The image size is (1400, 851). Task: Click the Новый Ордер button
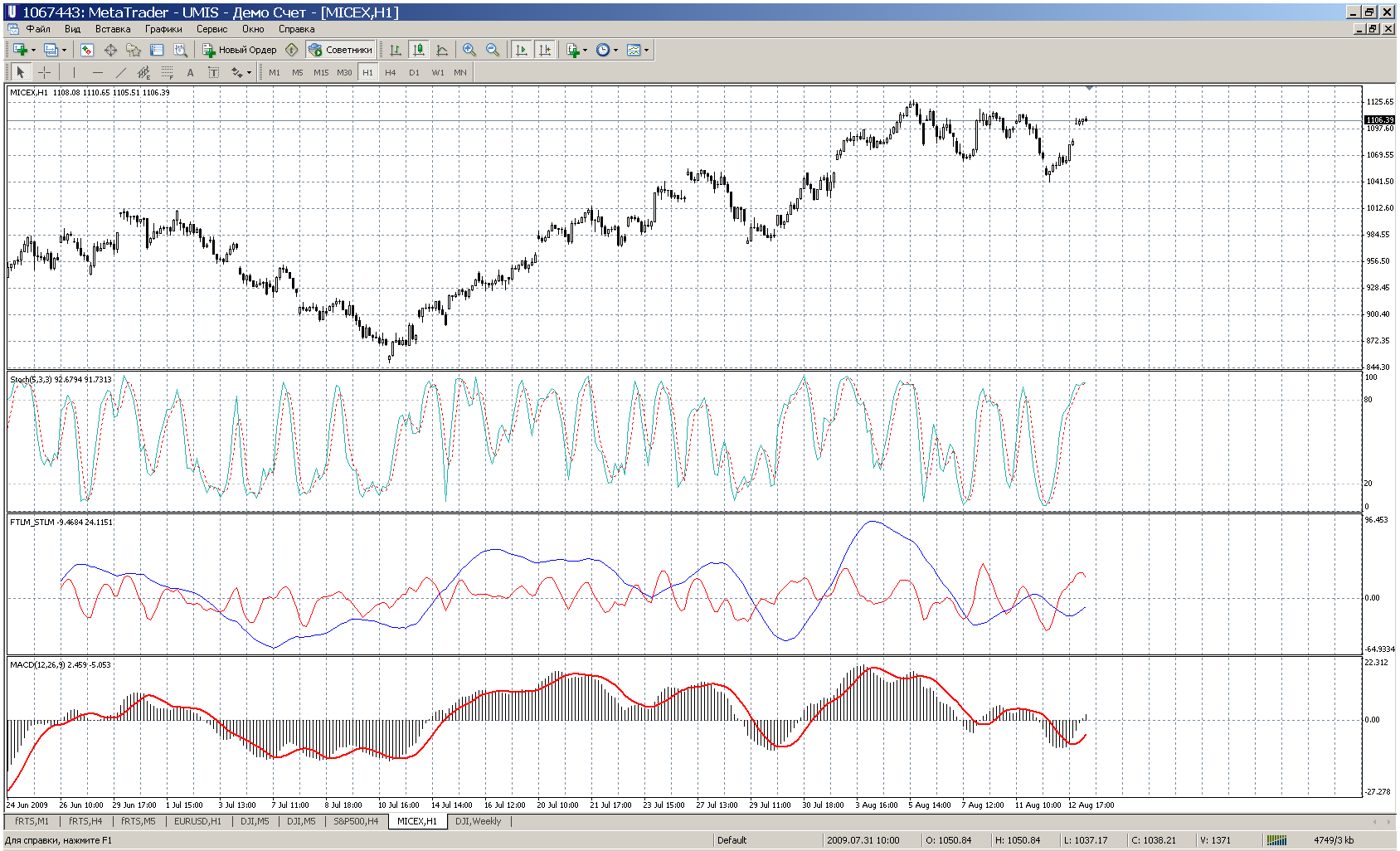240,50
